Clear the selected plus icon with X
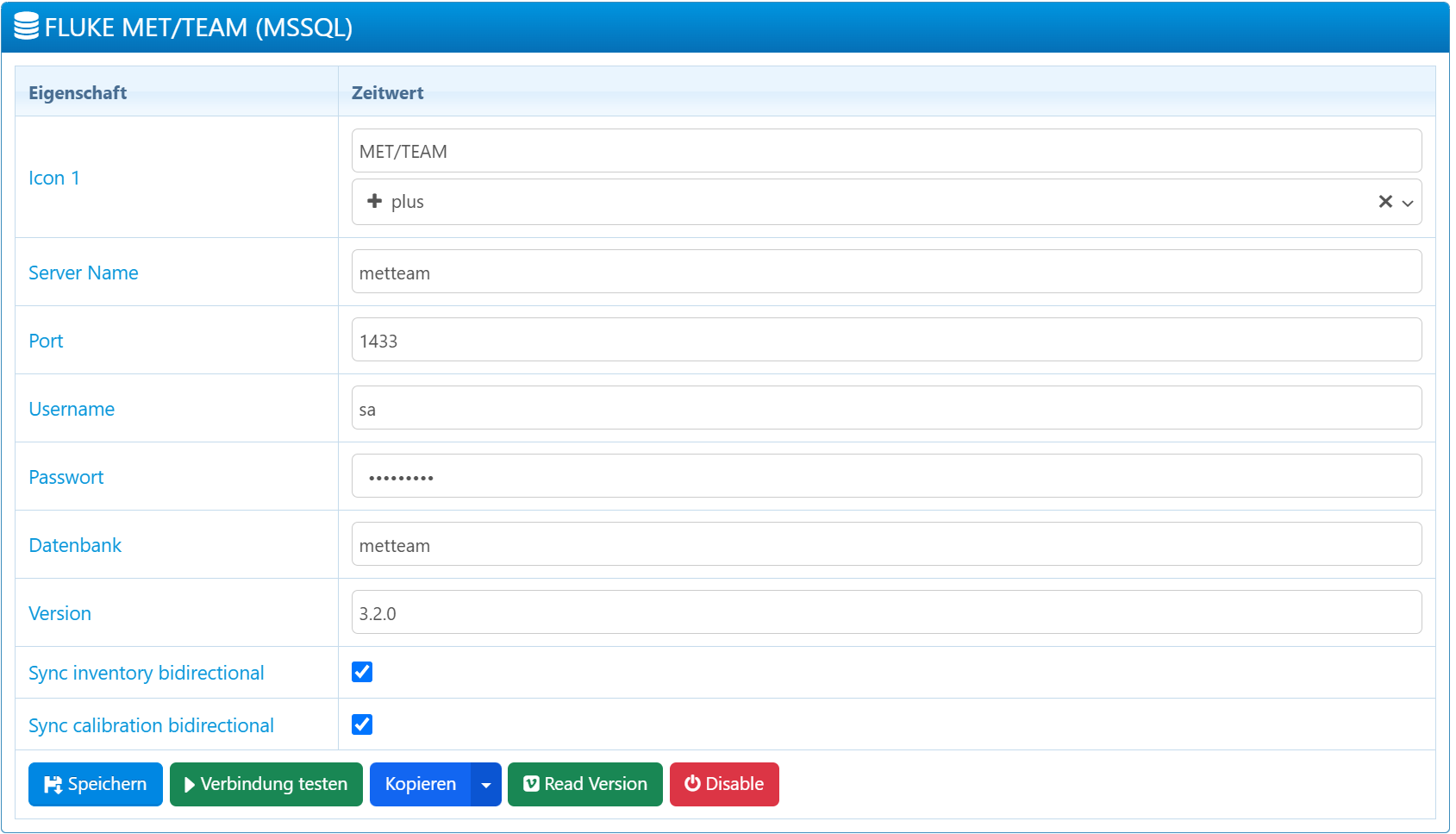 click(1385, 201)
